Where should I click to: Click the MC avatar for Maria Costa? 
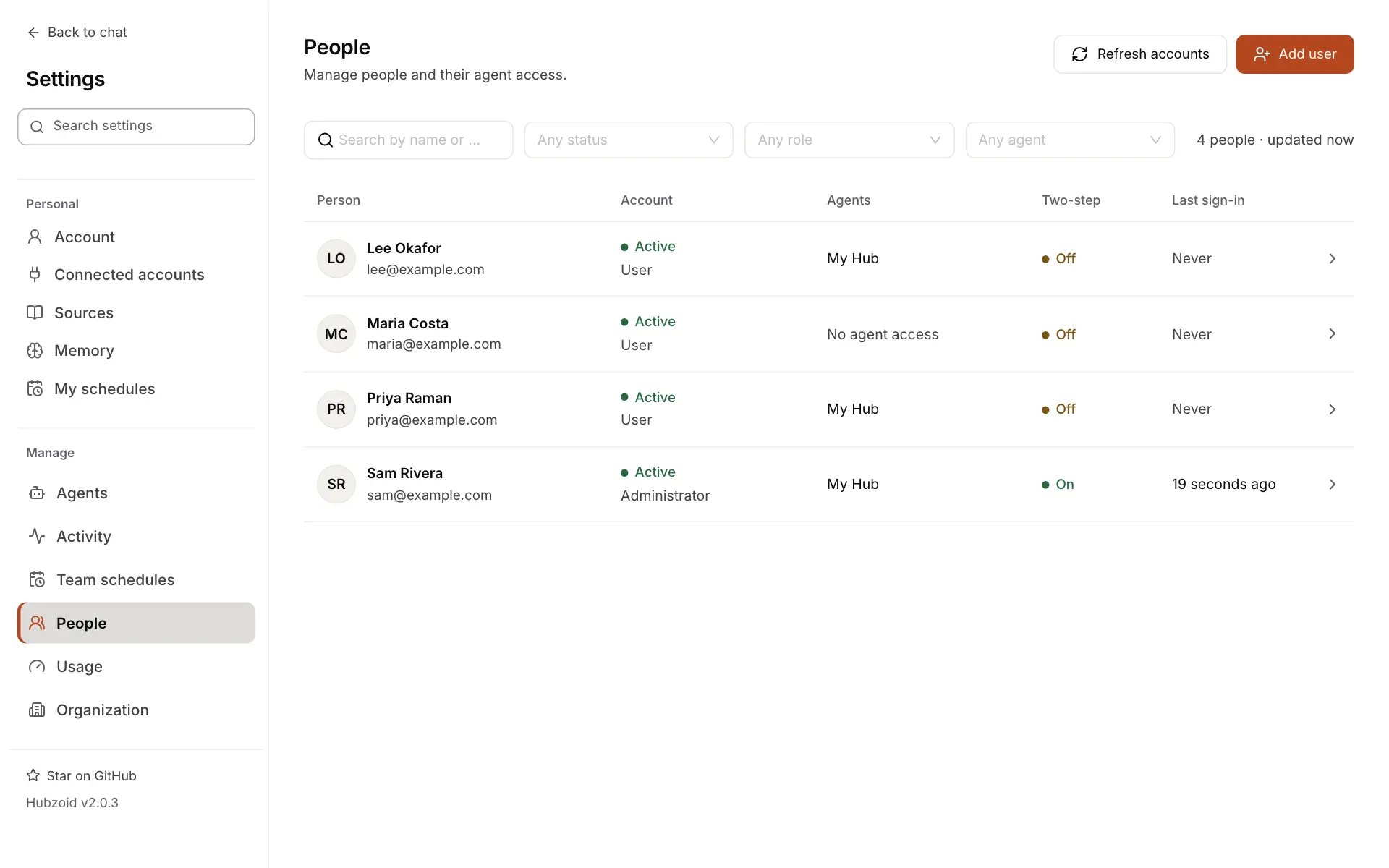[x=336, y=334]
